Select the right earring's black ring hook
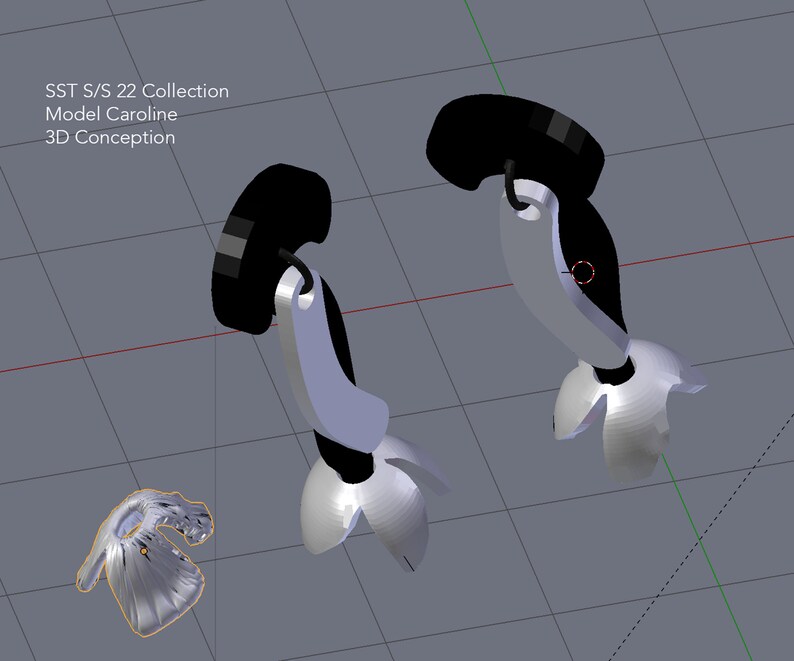This screenshot has width=794, height=661. (514, 186)
